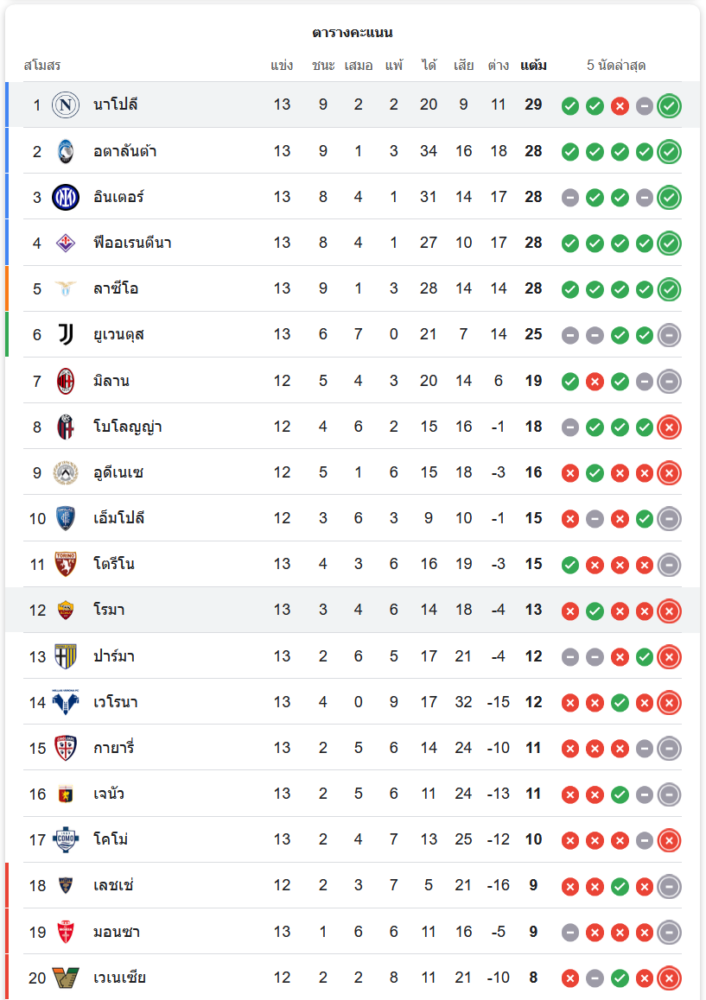Click the Napoli club crest icon
Image resolution: width=706 pixels, height=1000 pixels.
tap(66, 105)
